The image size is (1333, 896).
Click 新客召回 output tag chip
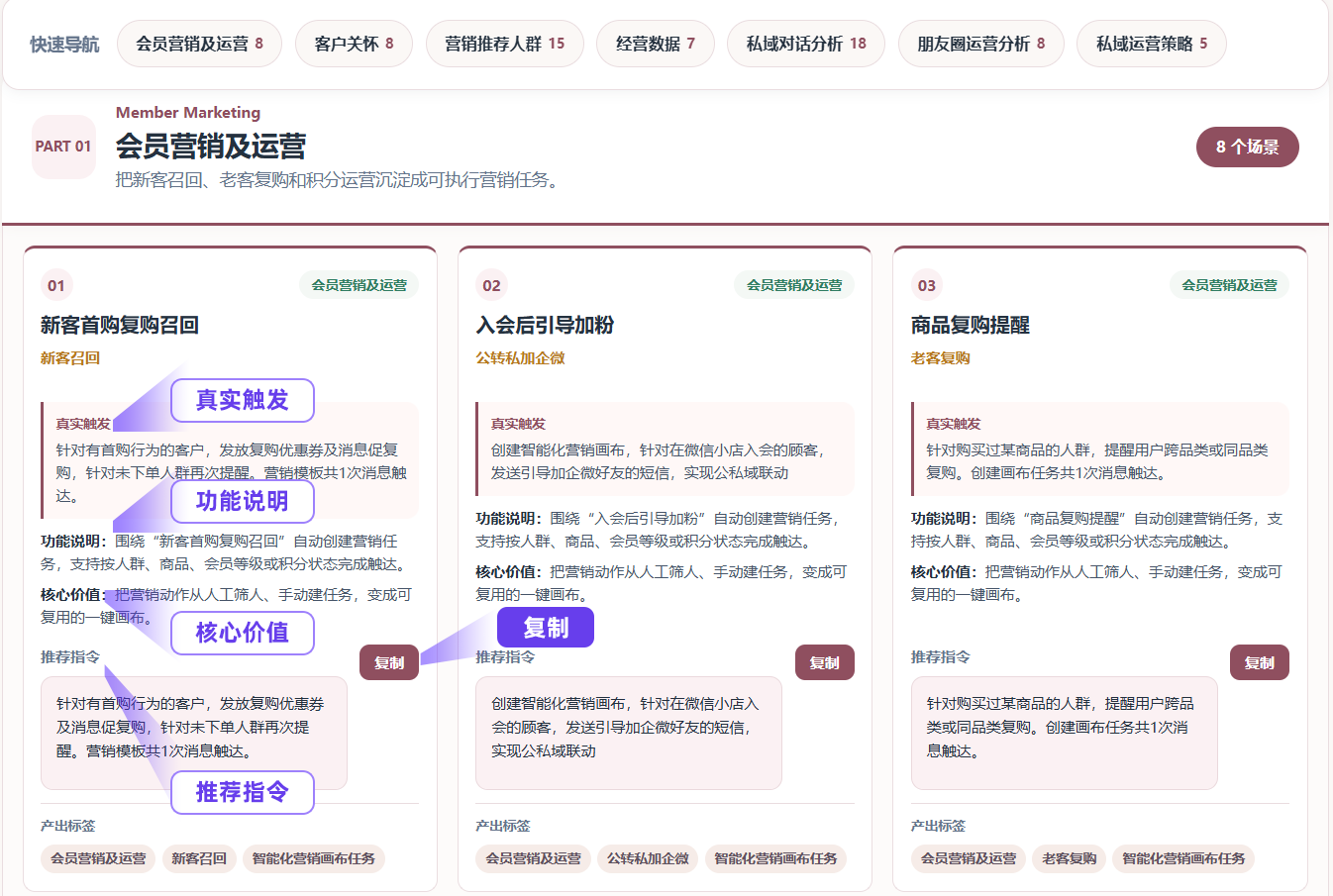tap(199, 858)
